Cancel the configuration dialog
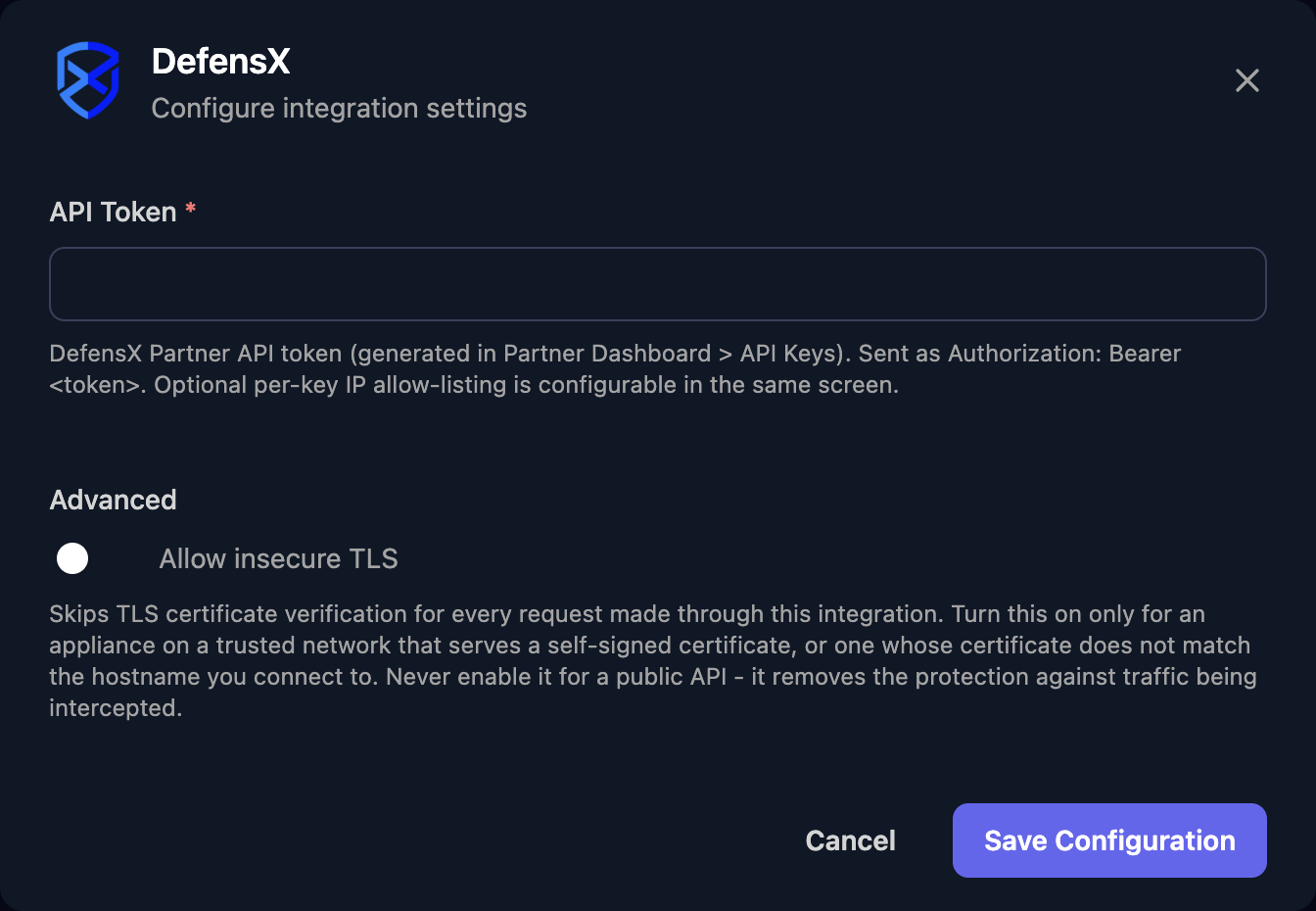This screenshot has width=1316, height=911. 850,840
